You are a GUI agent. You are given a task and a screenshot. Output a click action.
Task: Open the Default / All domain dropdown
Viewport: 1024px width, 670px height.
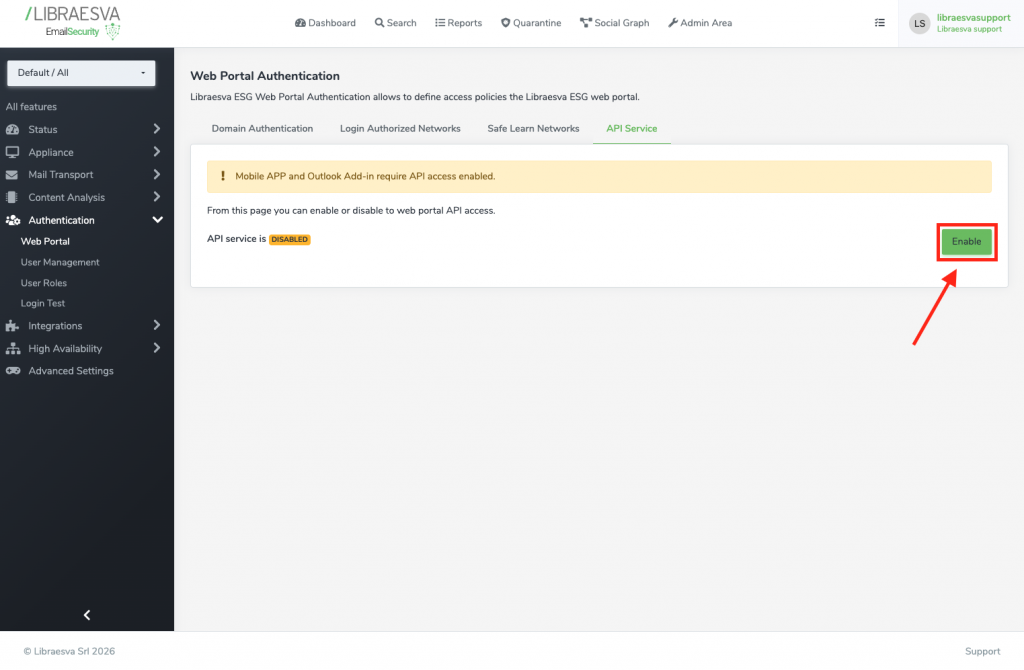pos(81,73)
